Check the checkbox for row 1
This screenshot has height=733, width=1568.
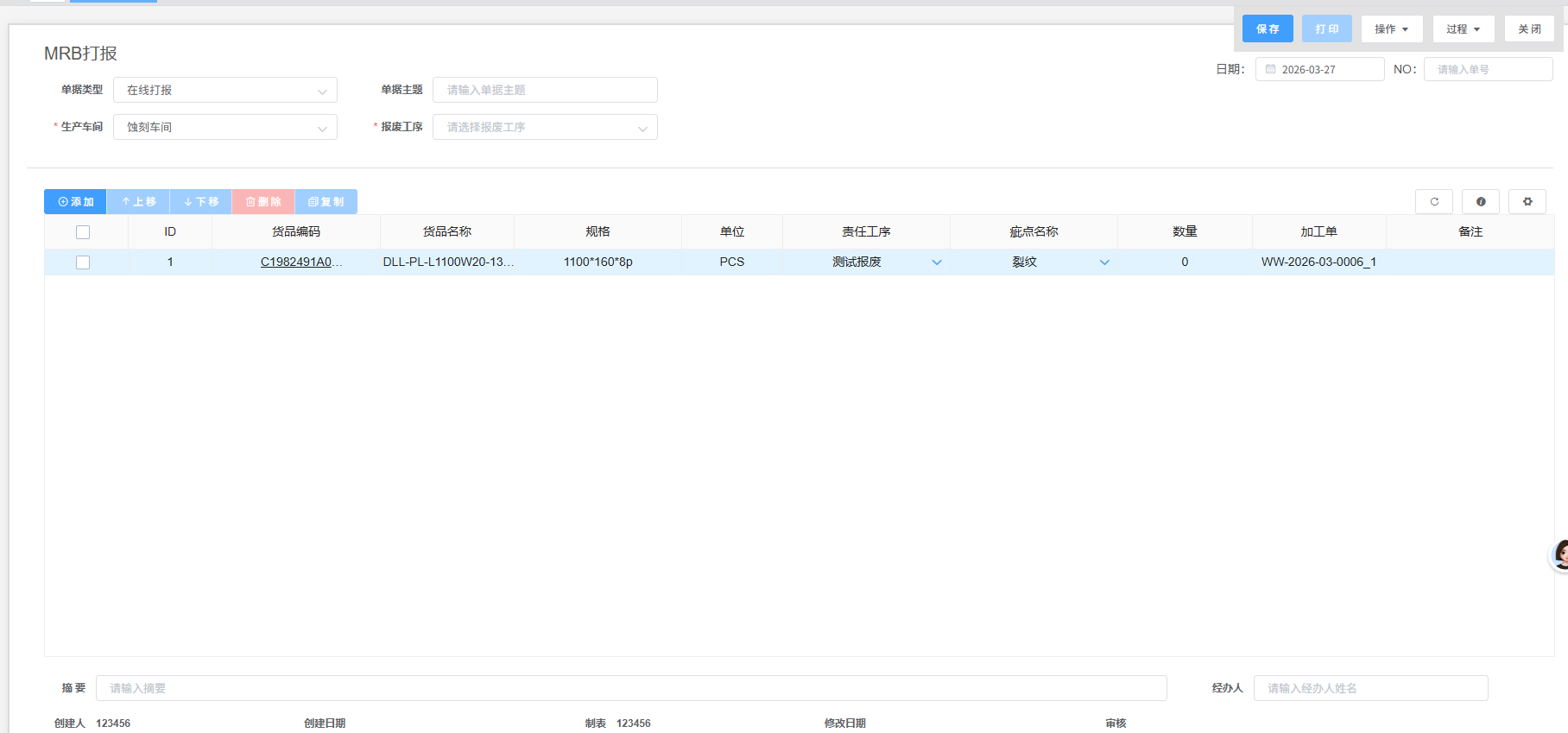(x=83, y=262)
